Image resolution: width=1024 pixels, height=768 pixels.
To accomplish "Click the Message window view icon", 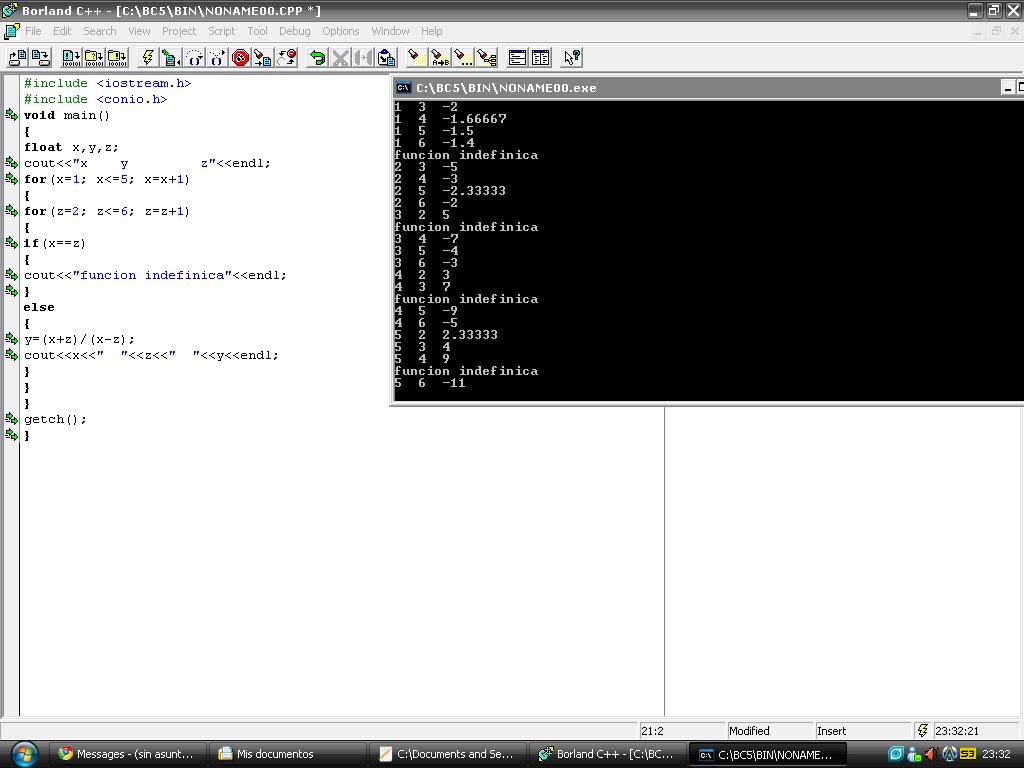I will [518, 57].
